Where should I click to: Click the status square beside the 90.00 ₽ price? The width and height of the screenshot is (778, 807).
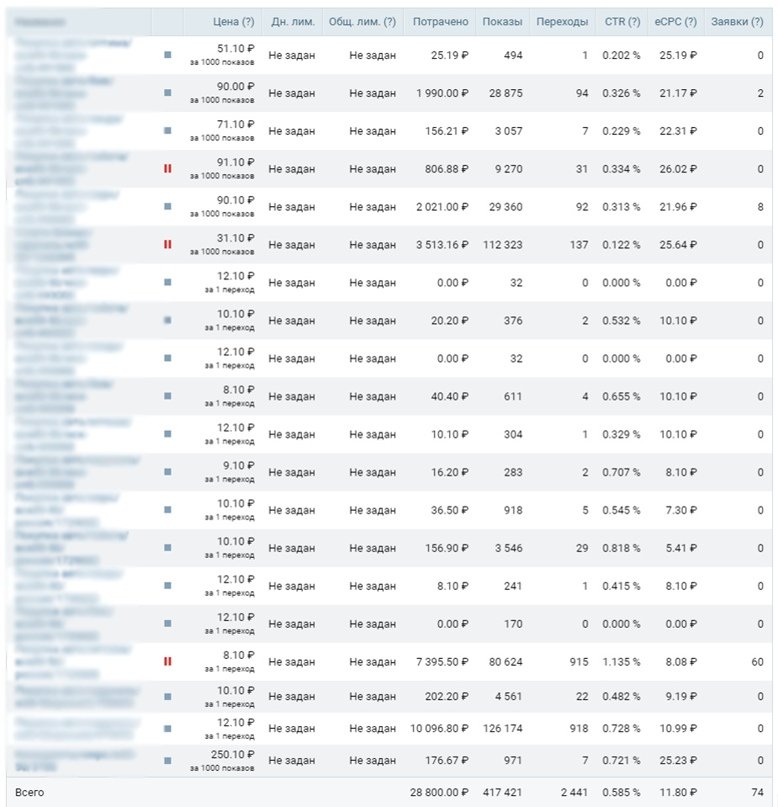tap(167, 93)
